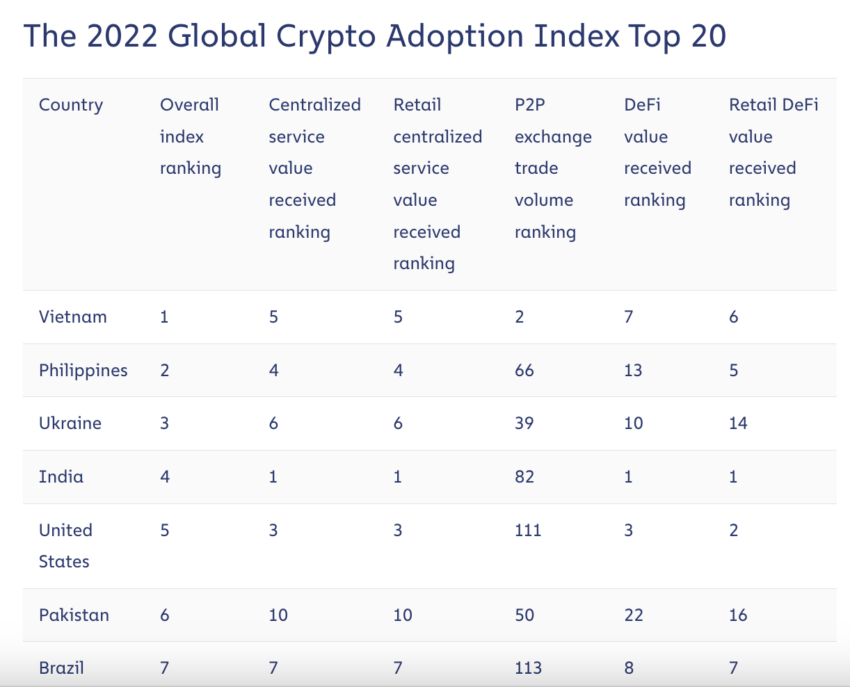Select India's P2P ranking value 82
Image resolution: width=850 pixels, height=687 pixels.
click(524, 477)
